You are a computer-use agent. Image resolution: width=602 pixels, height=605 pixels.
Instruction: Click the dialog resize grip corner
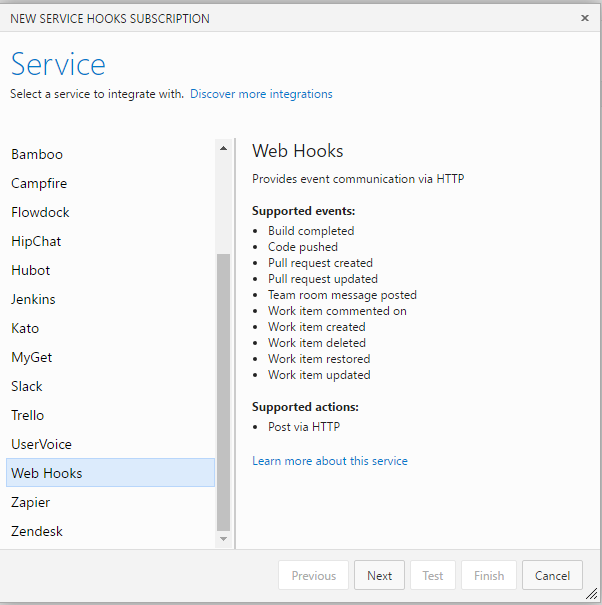click(592, 594)
